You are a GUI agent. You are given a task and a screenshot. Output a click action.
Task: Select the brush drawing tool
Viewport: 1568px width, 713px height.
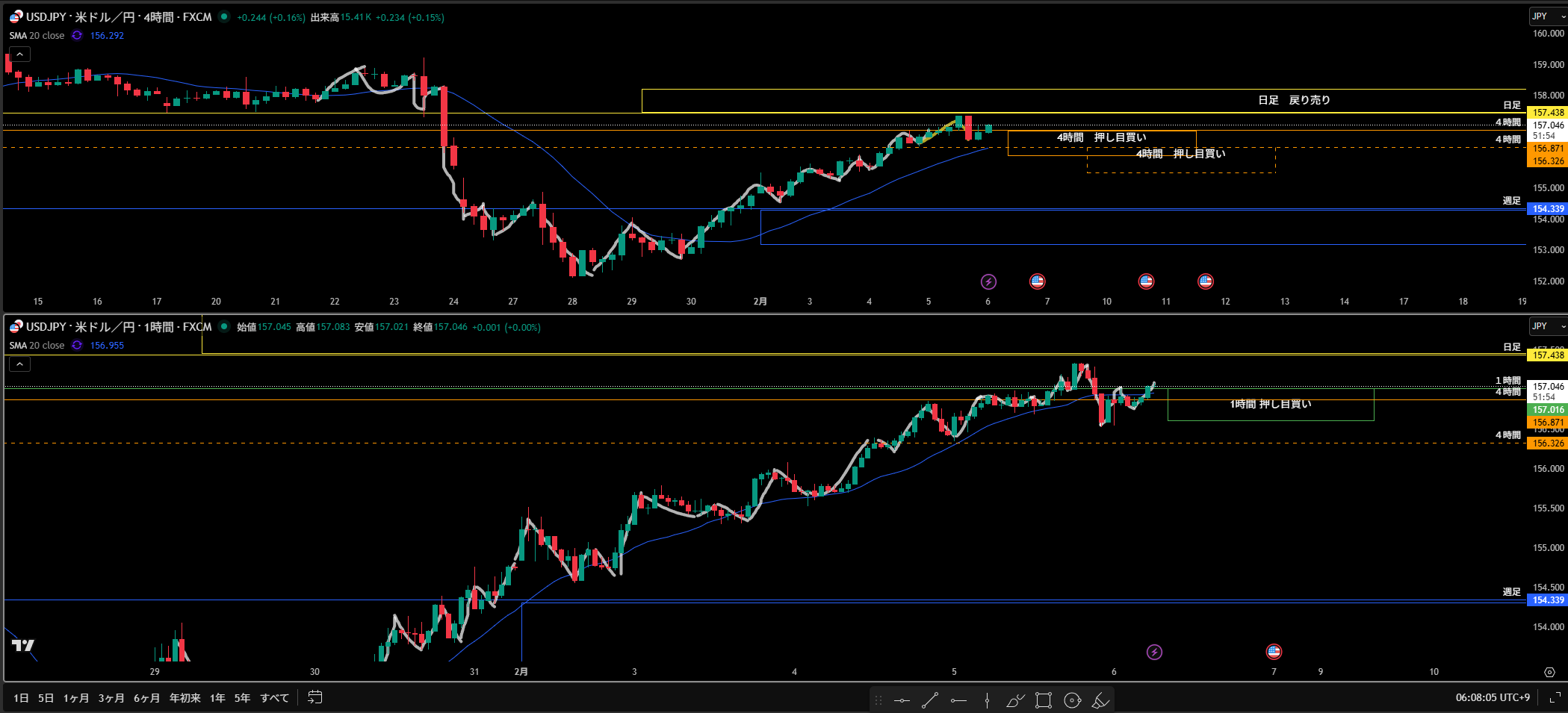click(1015, 700)
